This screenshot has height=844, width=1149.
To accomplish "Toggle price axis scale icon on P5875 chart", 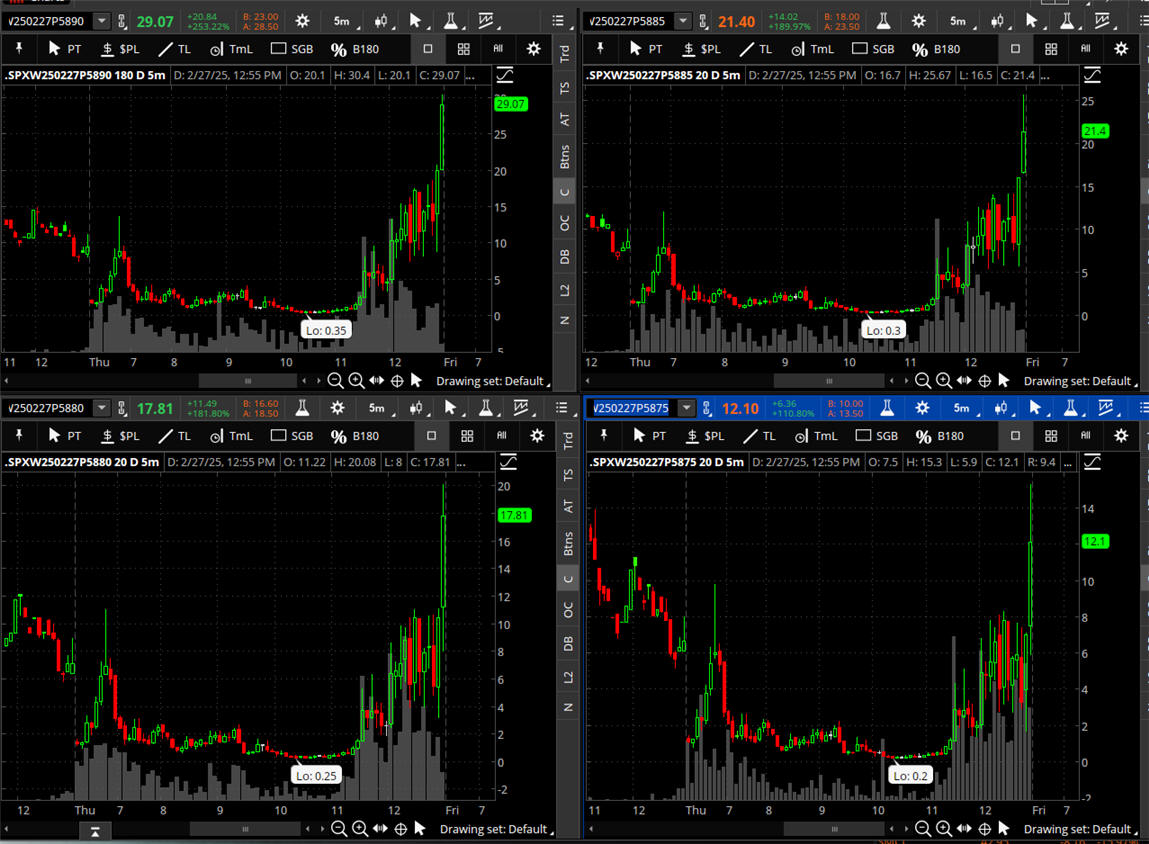I will 1092,462.
